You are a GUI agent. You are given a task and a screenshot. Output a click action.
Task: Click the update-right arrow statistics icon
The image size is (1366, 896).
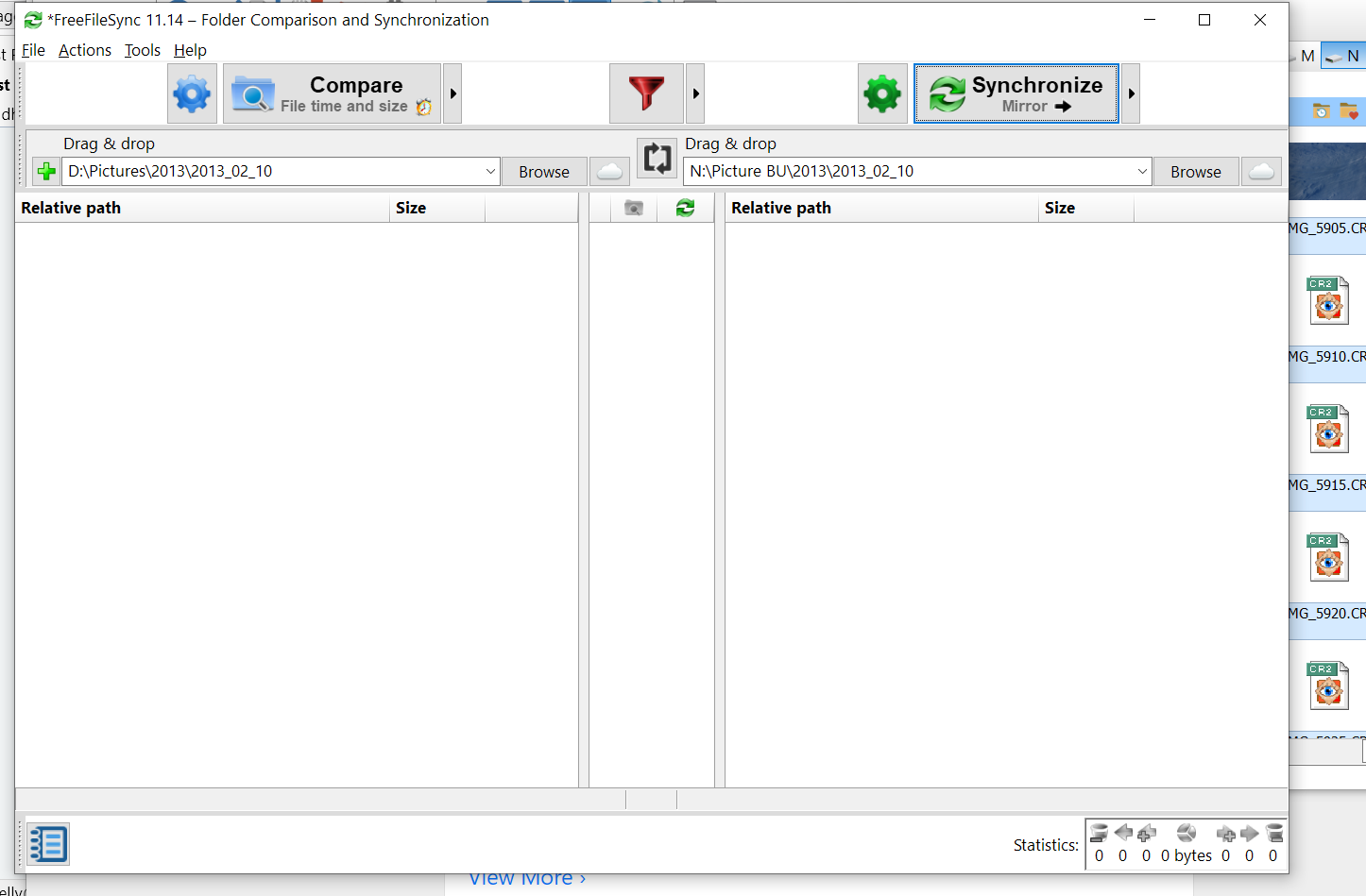1250,833
